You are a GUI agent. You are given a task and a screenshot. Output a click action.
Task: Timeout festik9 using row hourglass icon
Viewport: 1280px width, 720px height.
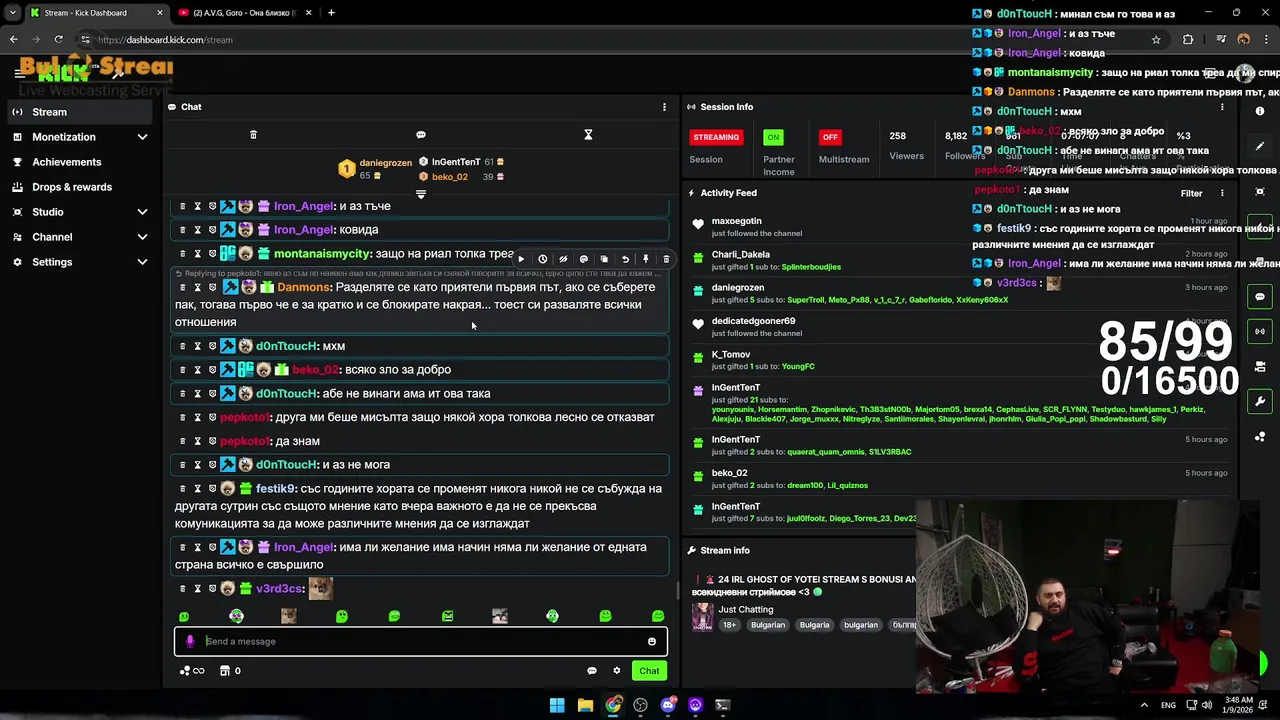[197, 489]
